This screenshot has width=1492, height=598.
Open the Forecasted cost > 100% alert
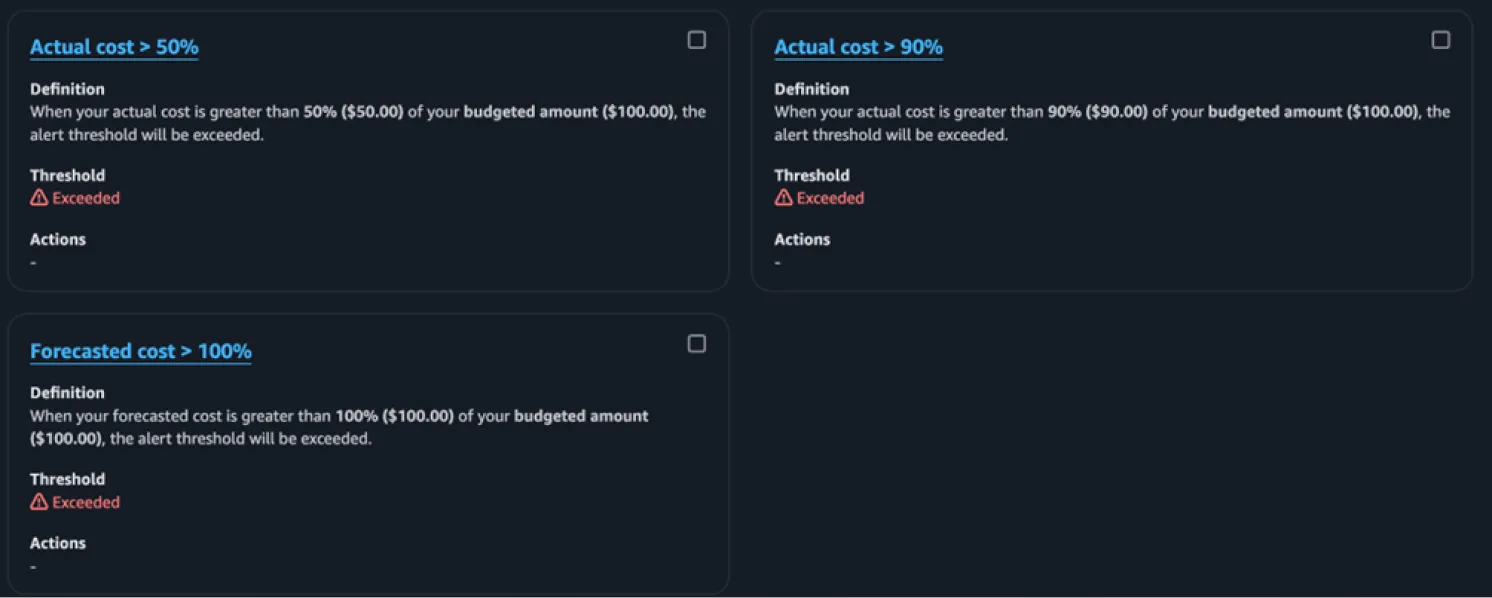click(x=140, y=351)
